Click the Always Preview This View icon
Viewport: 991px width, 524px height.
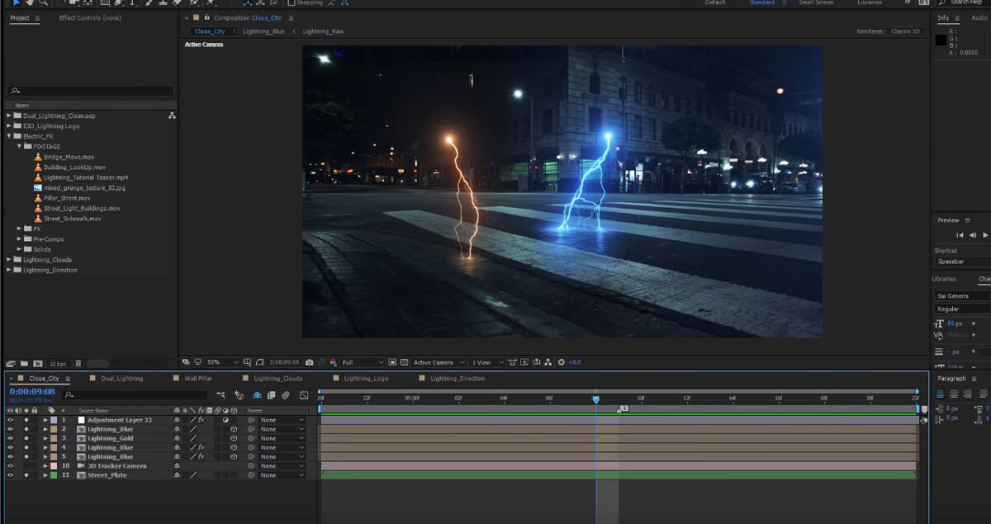[x=186, y=362]
